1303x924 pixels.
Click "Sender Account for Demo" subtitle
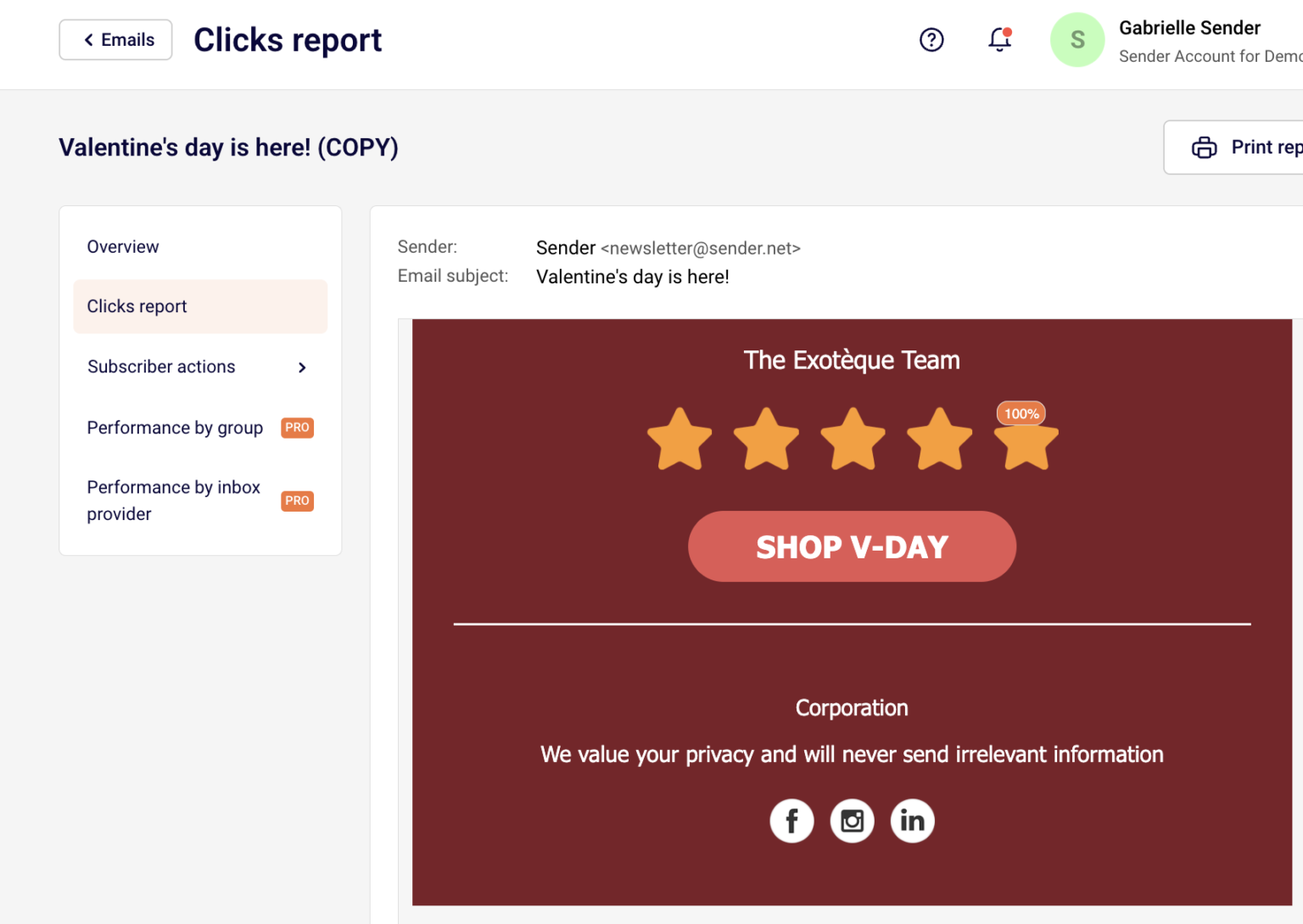pos(1211,56)
